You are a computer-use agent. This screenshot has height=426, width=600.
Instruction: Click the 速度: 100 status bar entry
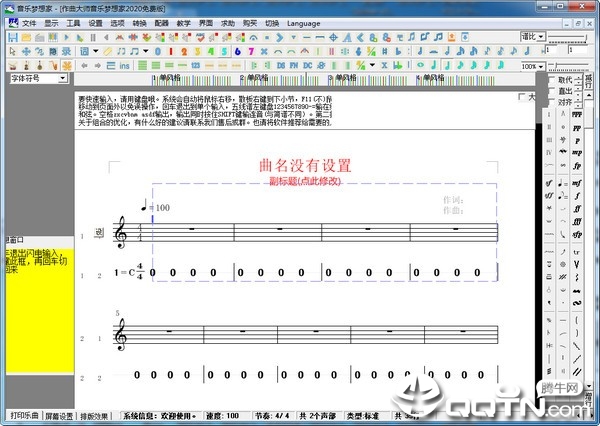[223, 416]
